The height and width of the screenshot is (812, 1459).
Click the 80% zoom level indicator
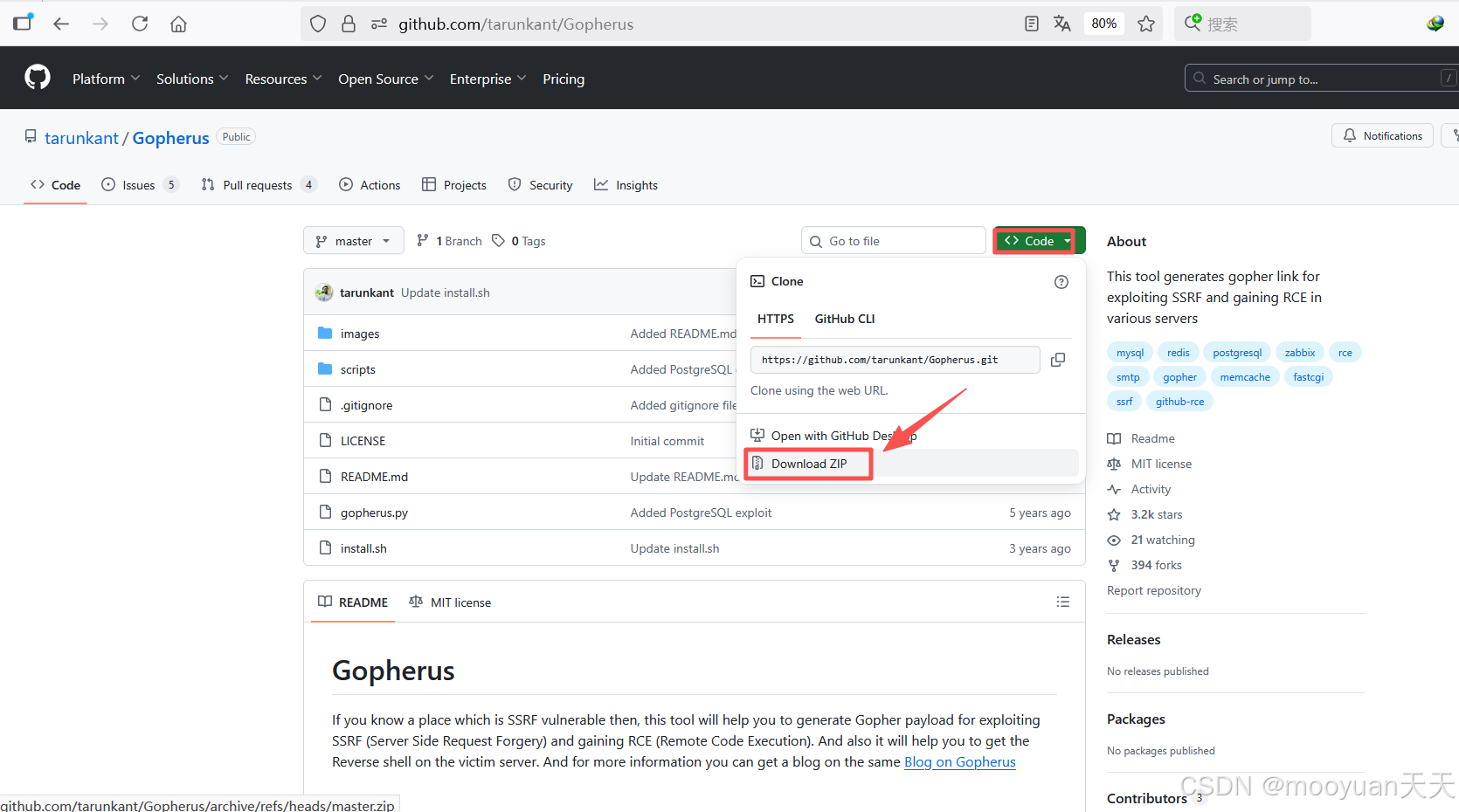coord(1104,24)
